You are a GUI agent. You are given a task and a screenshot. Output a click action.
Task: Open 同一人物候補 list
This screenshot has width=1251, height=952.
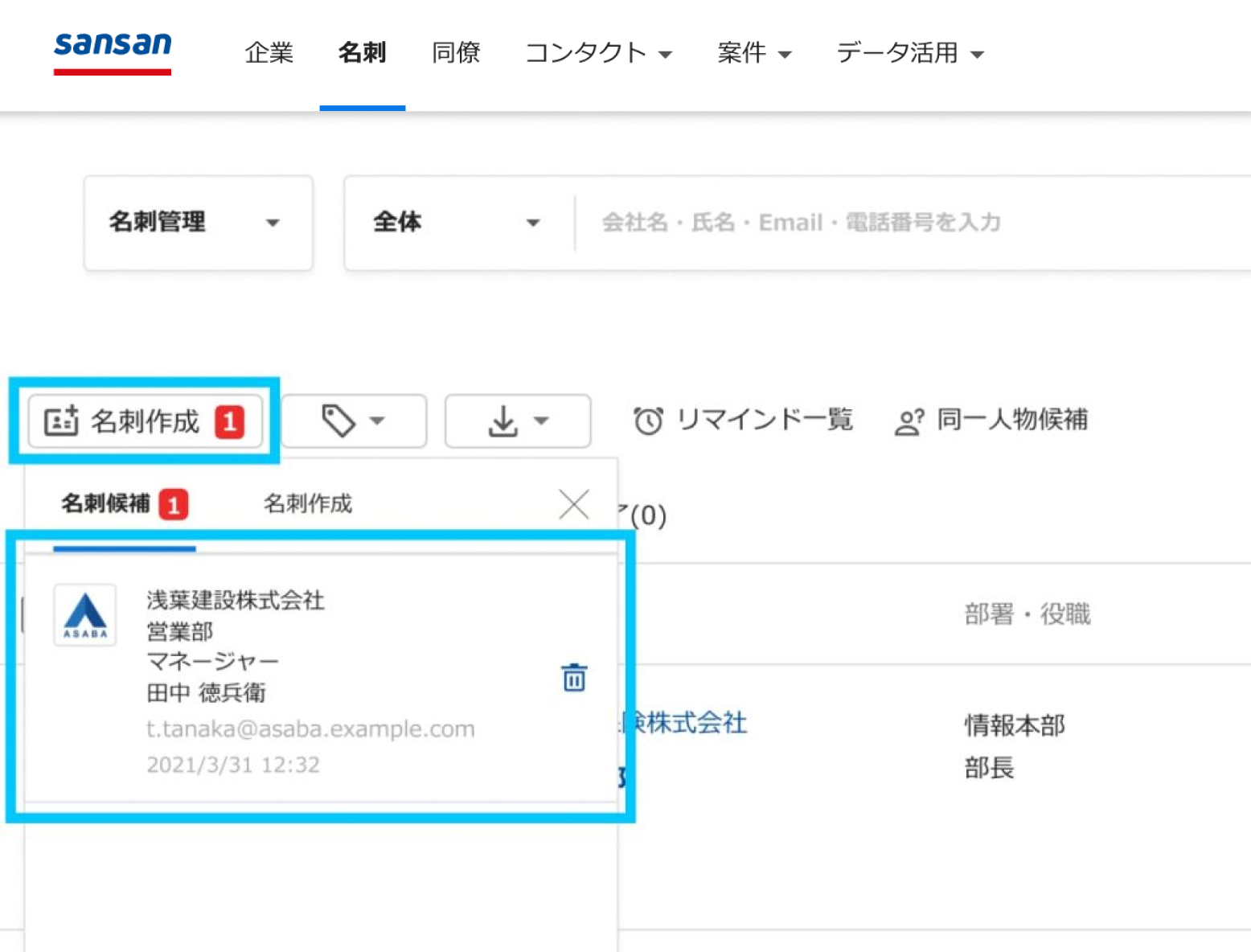(991, 420)
